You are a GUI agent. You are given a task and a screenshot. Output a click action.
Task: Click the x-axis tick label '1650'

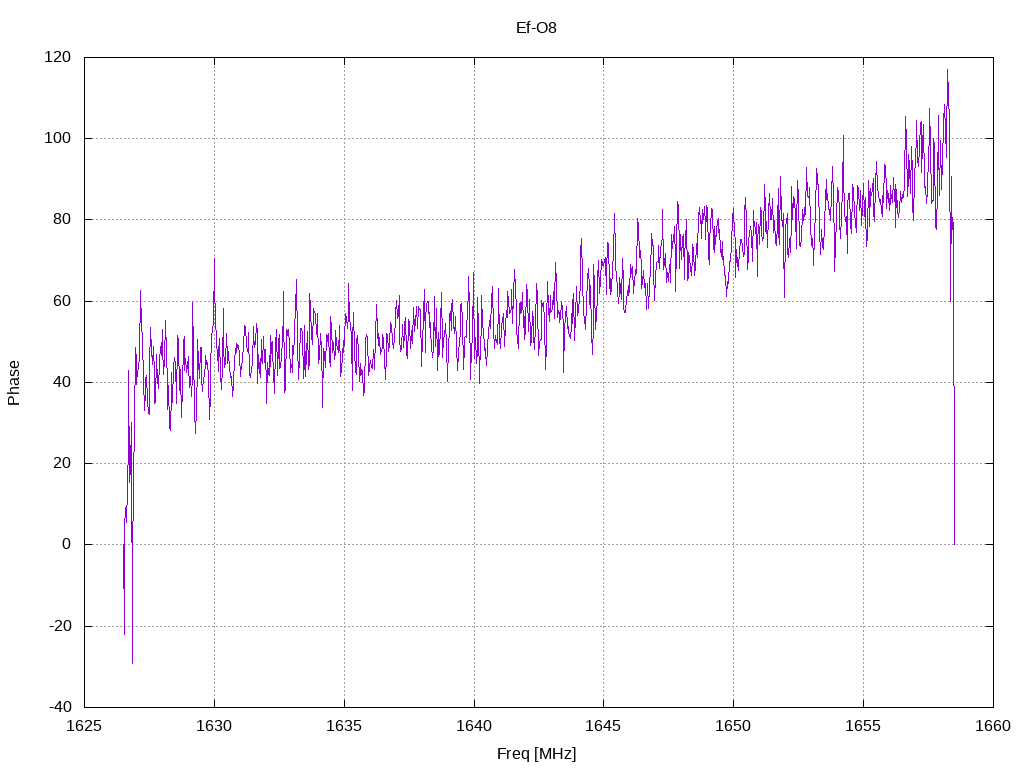tap(733, 726)
